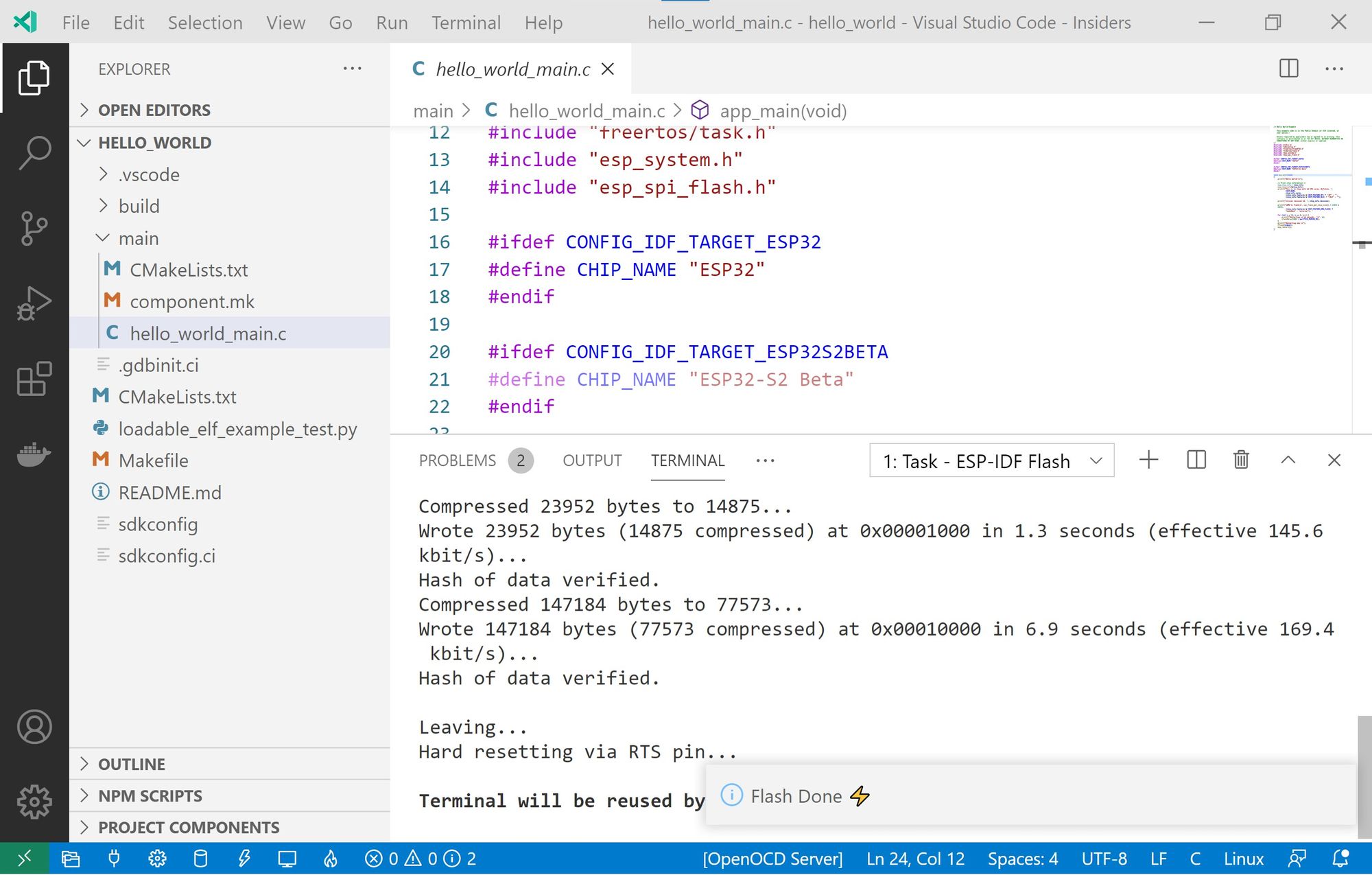Viewport: 1372px width, 875px height.
Task: Open the Run menu
Action: pyautogui.click(x=392, y=23)
